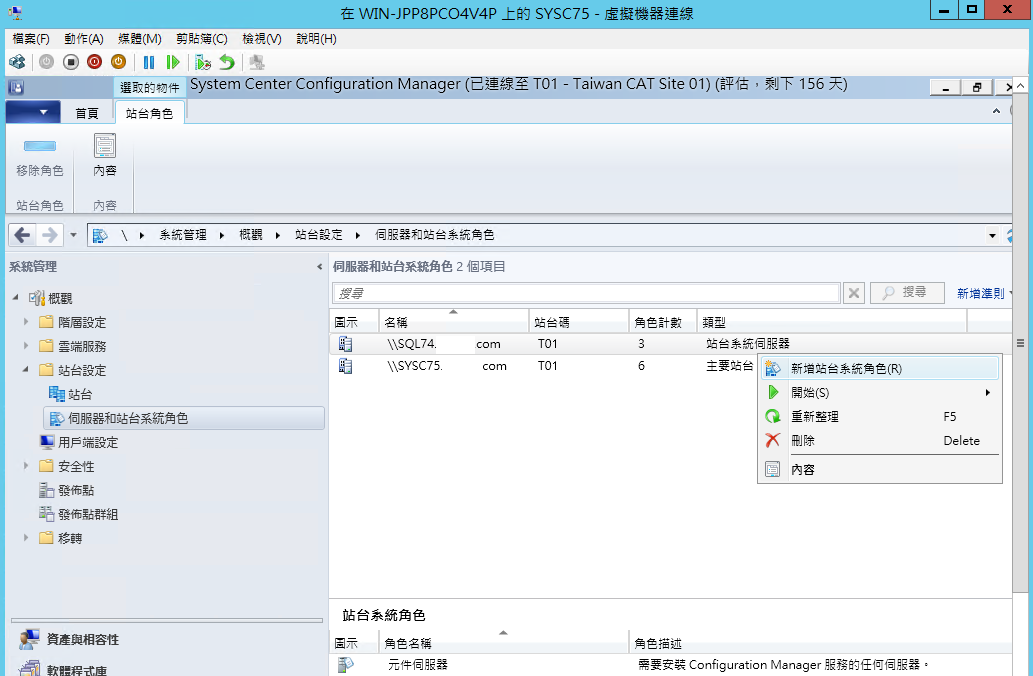The image size is (1033, 676).
Task: Click the green Revert arrow icon
Action: click(x=227, y=62)
